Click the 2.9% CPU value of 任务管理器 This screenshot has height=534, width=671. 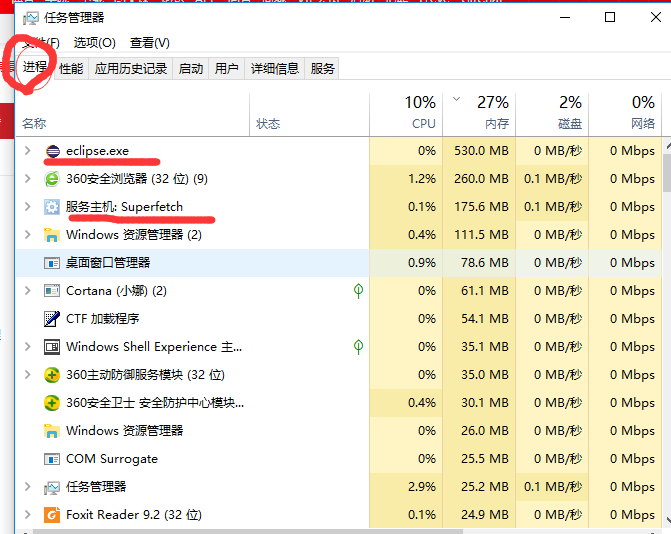(422, 487)
